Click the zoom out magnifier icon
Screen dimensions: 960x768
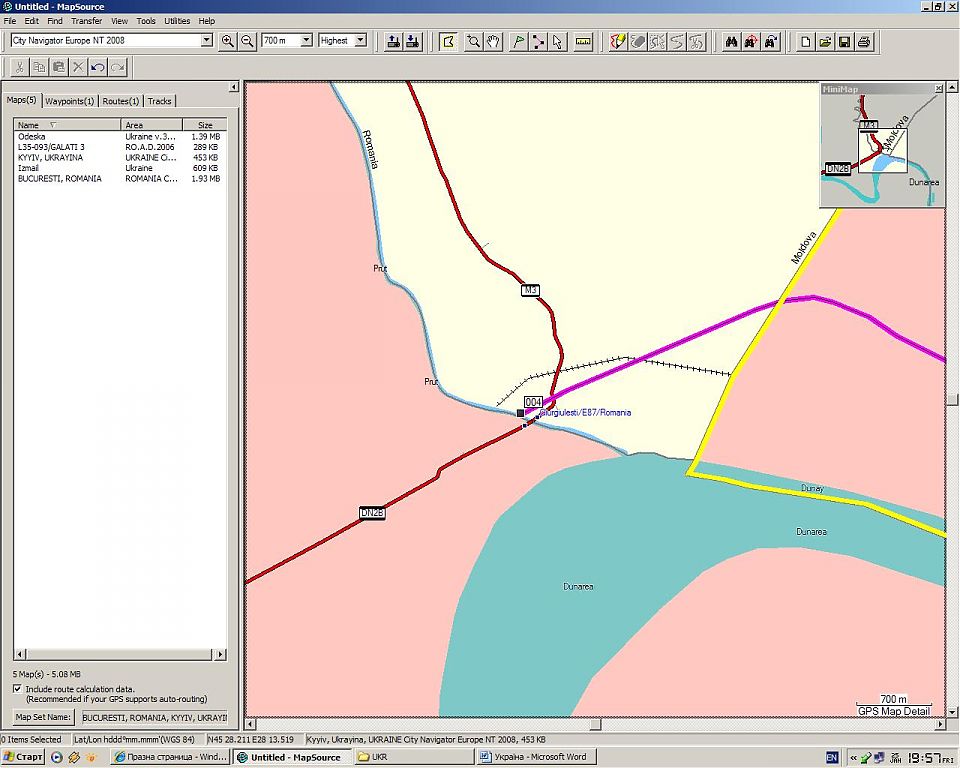pos(247,41)
